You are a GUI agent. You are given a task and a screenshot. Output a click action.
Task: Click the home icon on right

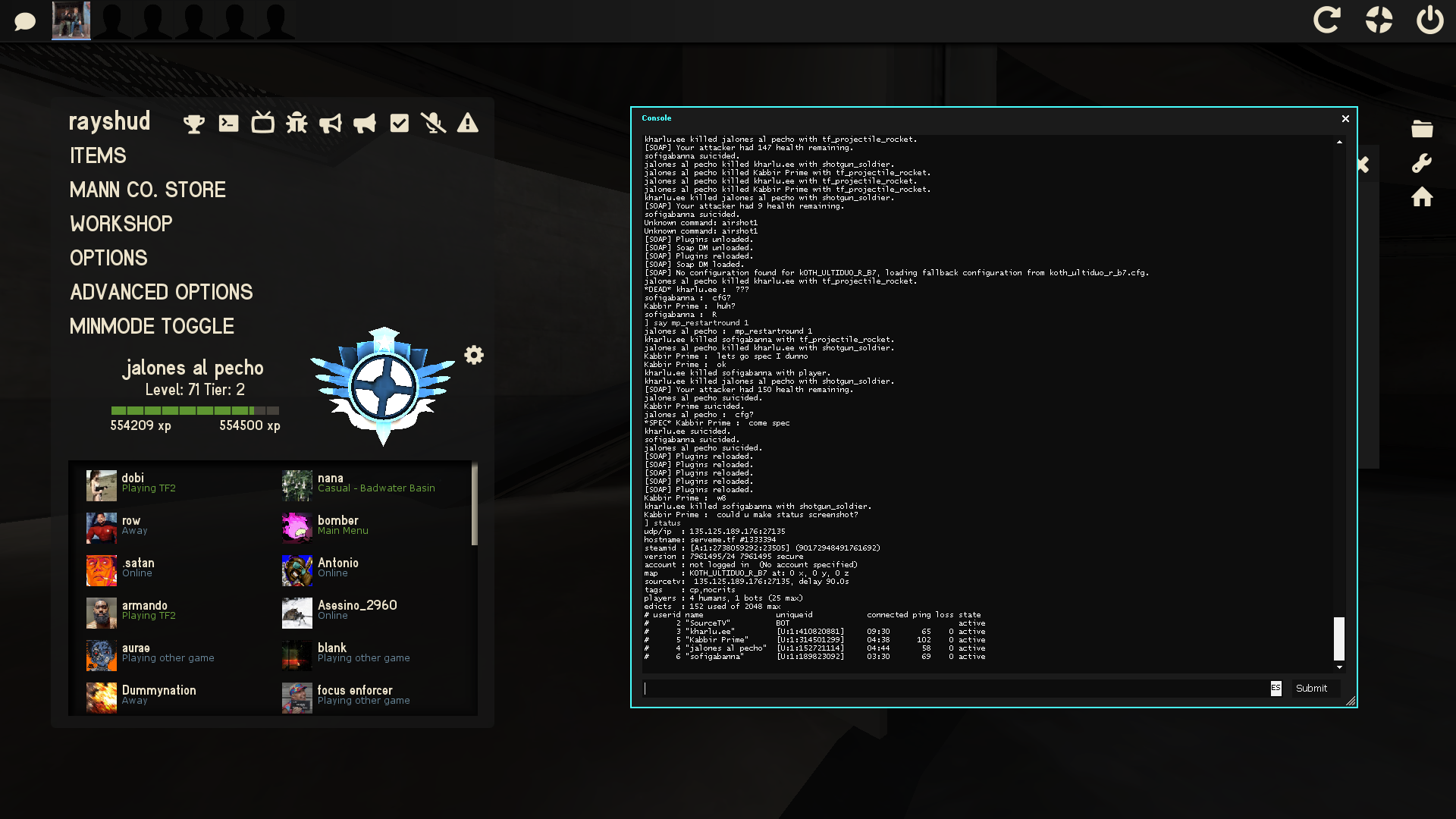point(1422,197)
